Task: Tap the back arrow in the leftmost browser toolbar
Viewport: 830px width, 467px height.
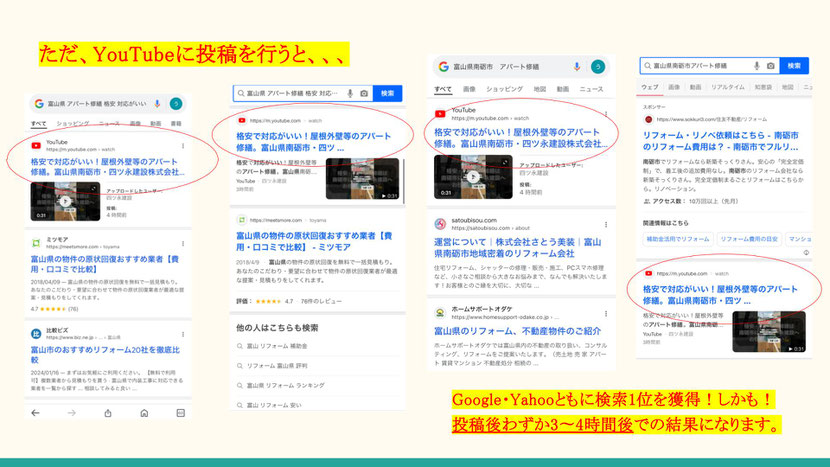Action: (35, 413)
